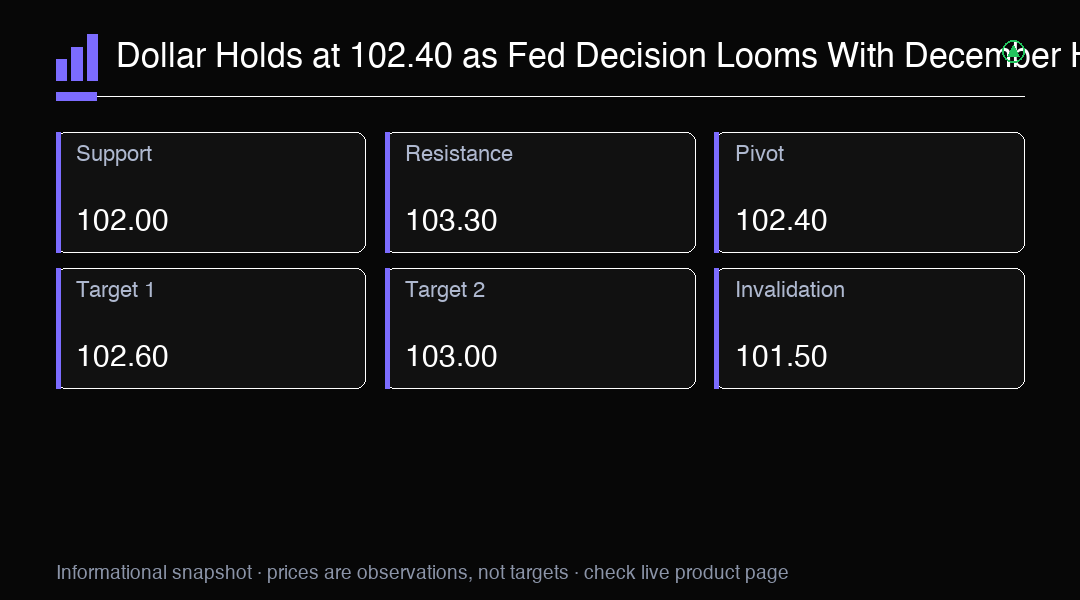
Task: Click the 103.00 target value
Action: [x=451, y=356]
